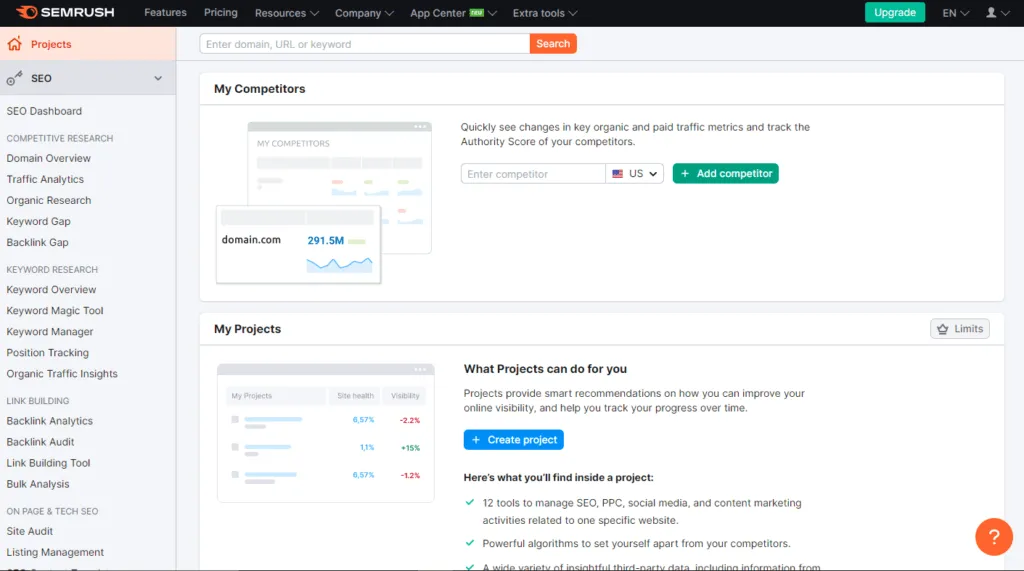Click the Semrush logo
This screenshot has width=1024, height=571.
point(65,12)
